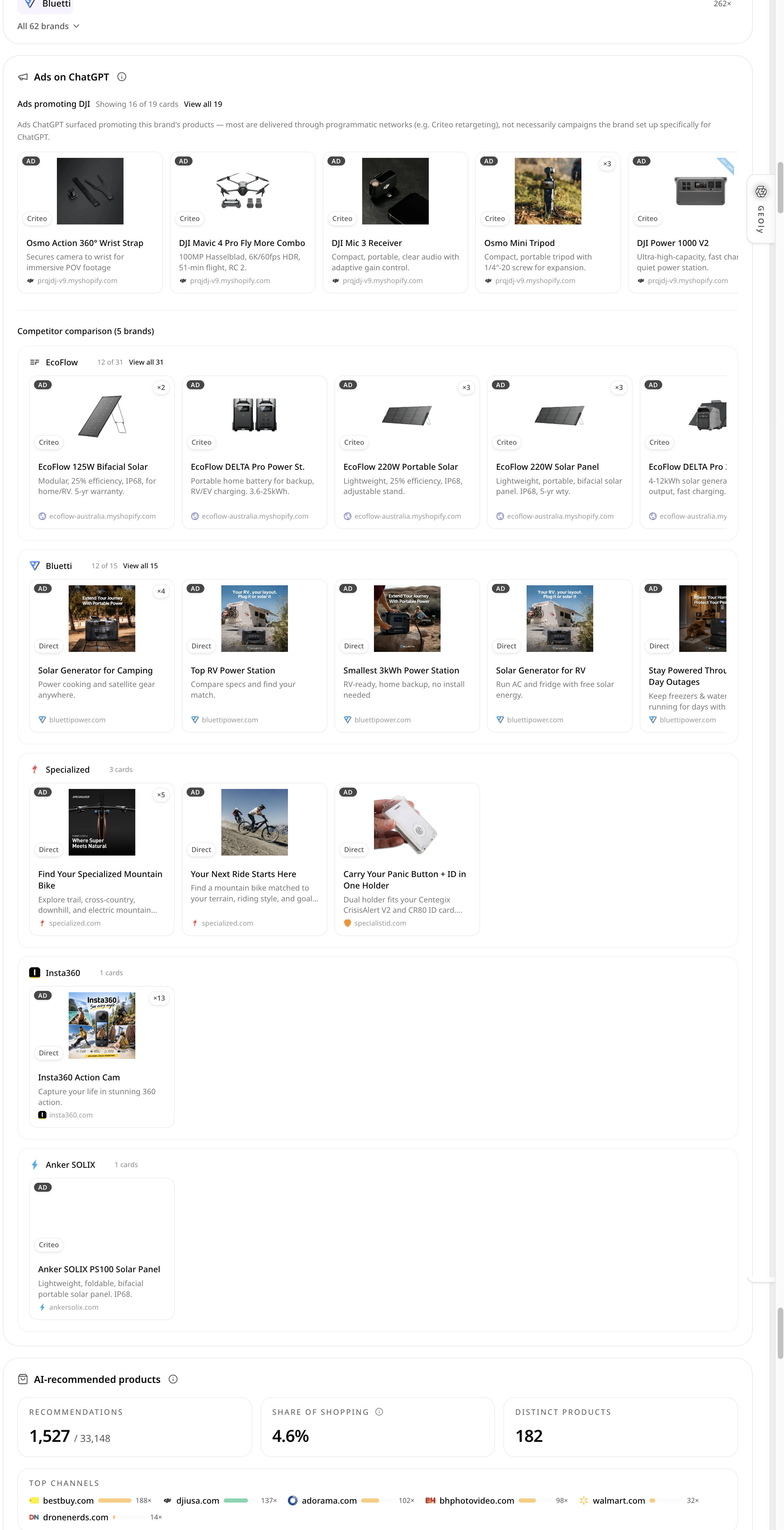Click the ×5 badge on Specialized Mountain Bike
Screen dimensions: 784x1530
(161, 795)
